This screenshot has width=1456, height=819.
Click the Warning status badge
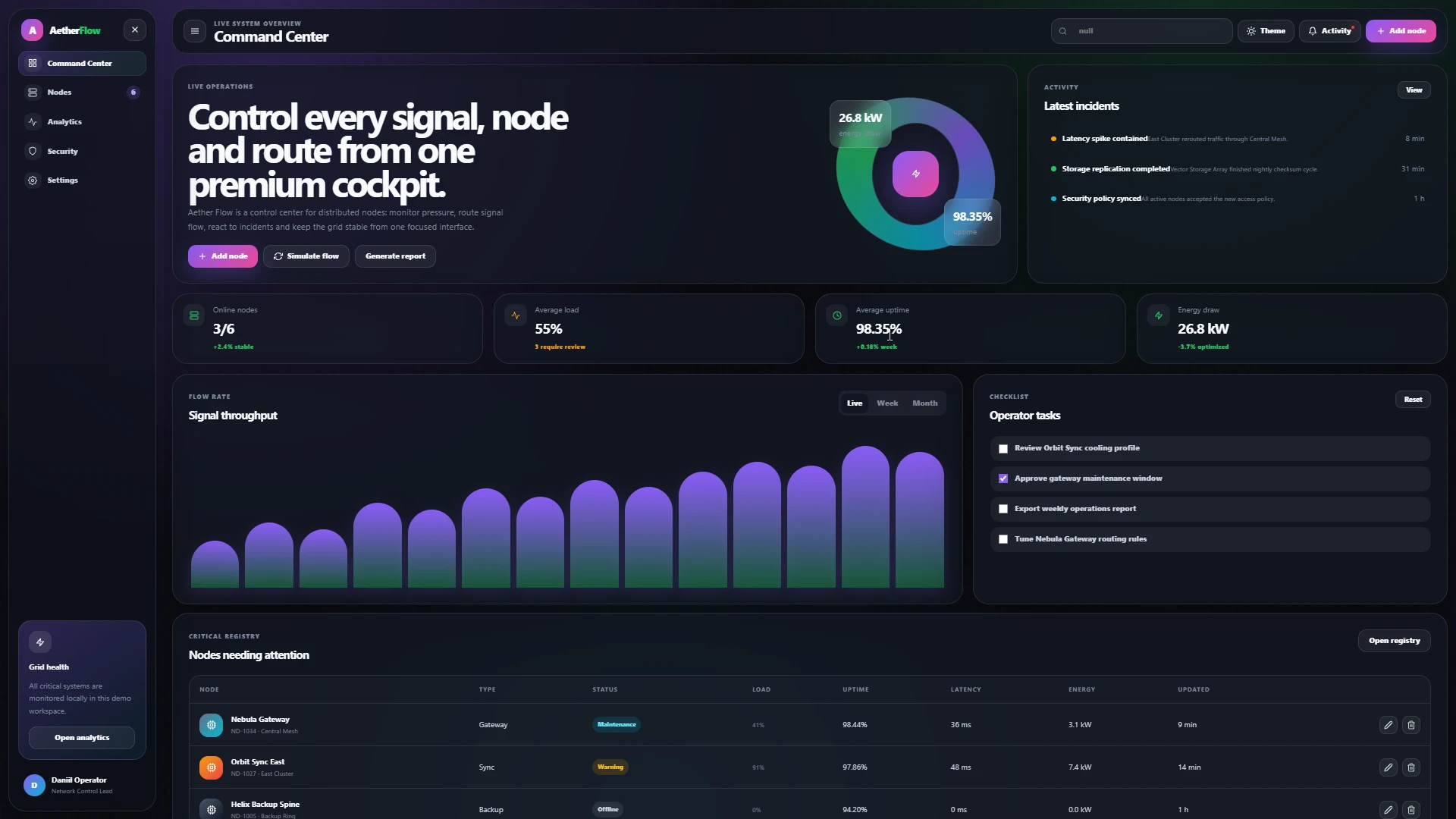(610, 767)
